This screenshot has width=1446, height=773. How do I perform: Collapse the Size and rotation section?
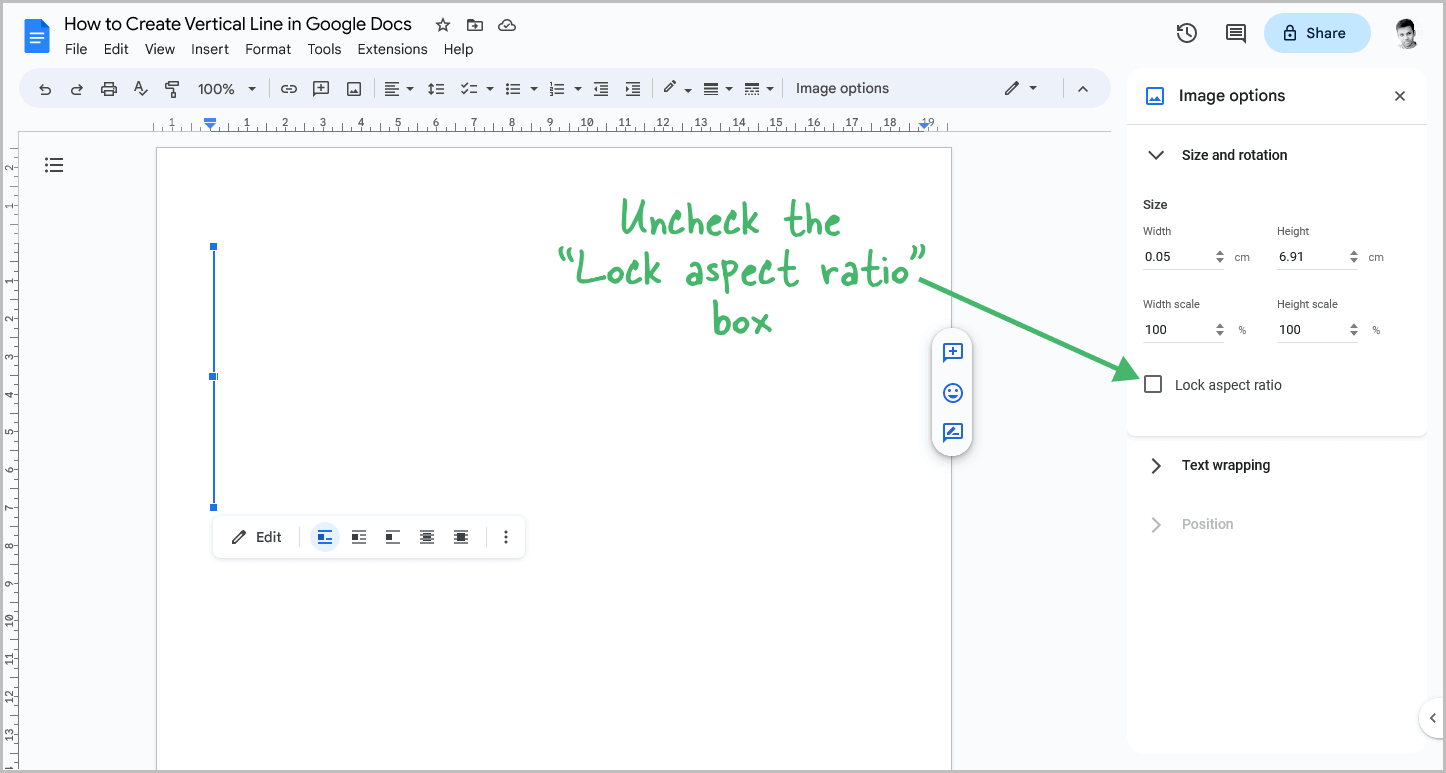[x=1156, y=155]
